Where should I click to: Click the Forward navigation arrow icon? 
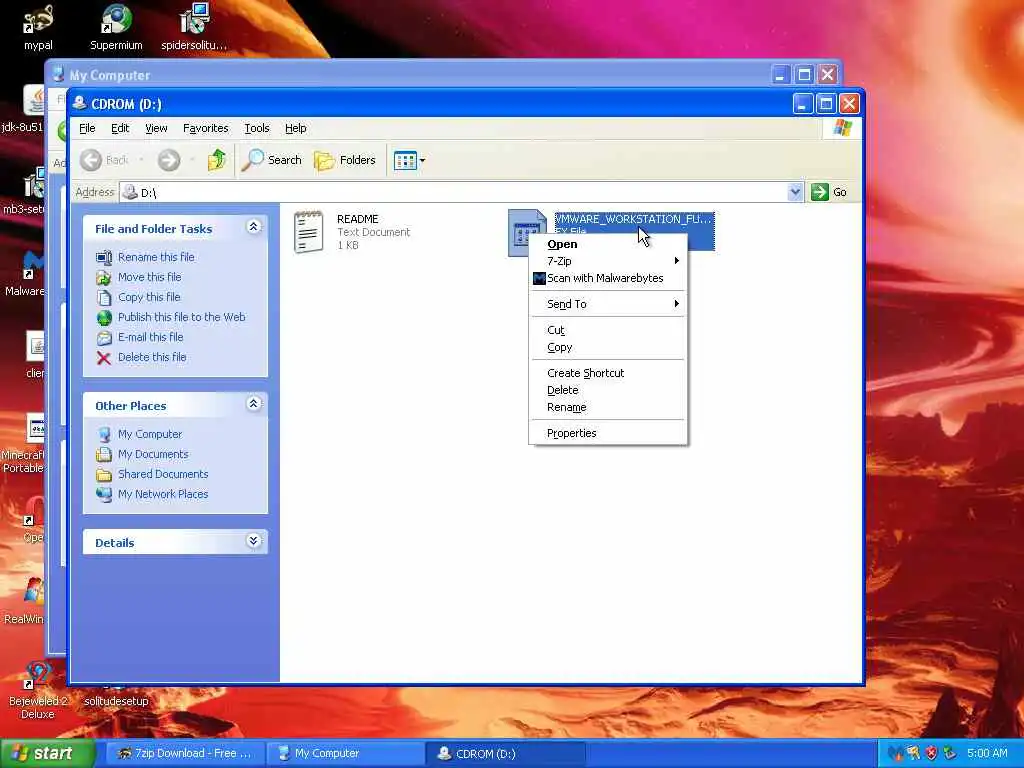click(168, 160)
